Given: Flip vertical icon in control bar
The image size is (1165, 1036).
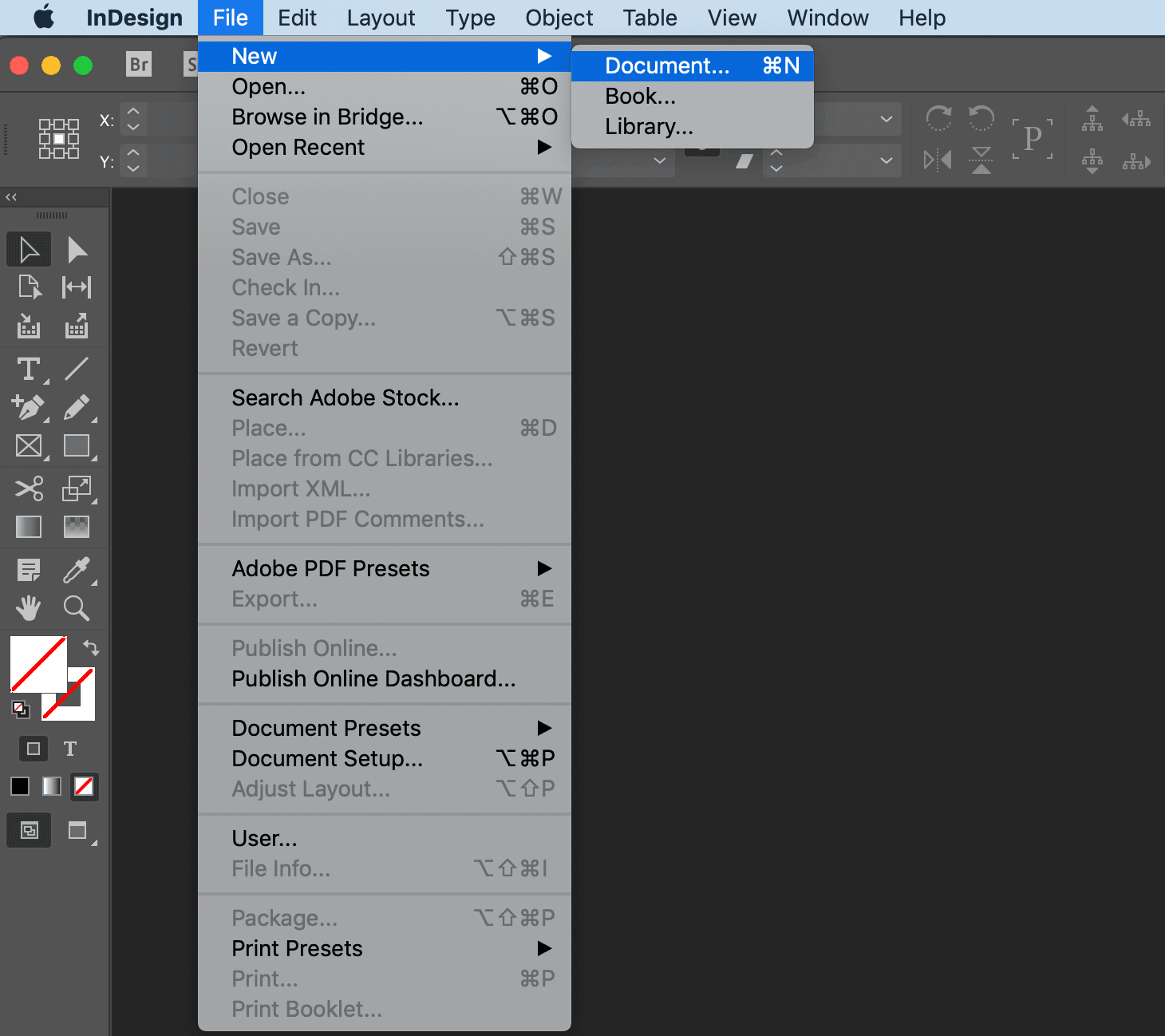Looking at the screenshot, I should (981, 160).
